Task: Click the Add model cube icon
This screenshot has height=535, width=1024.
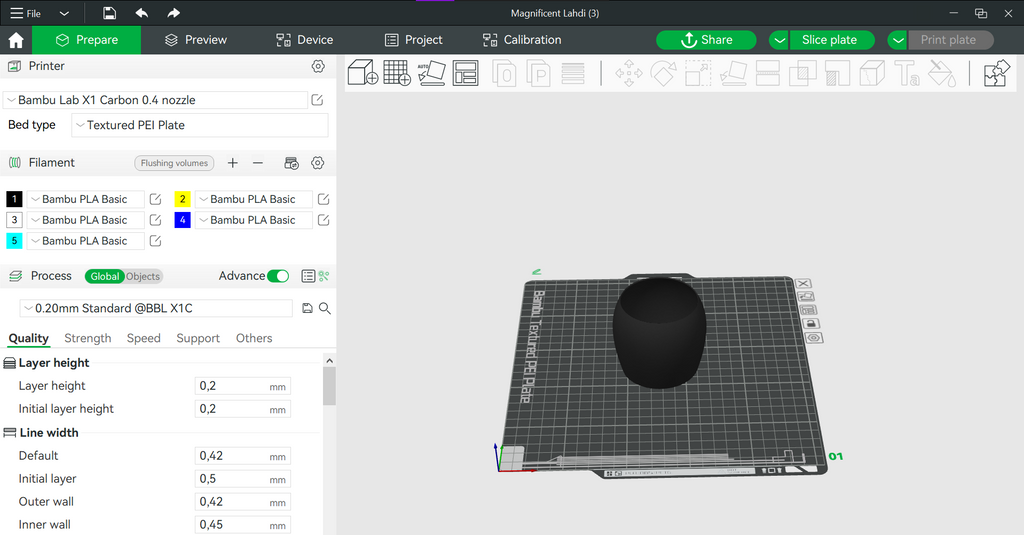Action: pos(362,73)
